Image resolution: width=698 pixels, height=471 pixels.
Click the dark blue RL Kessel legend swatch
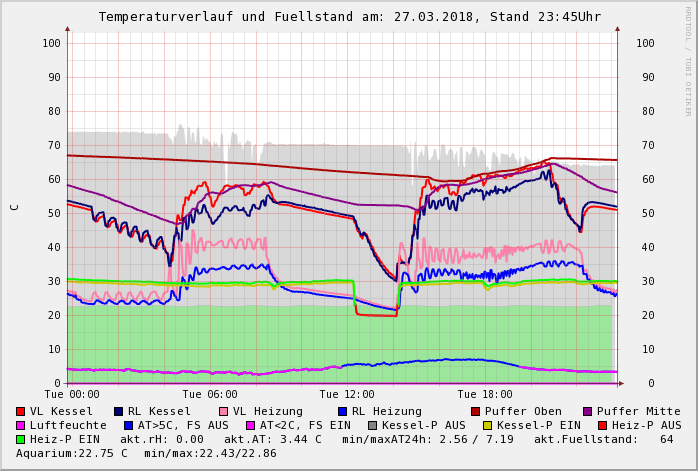point(118,412)
